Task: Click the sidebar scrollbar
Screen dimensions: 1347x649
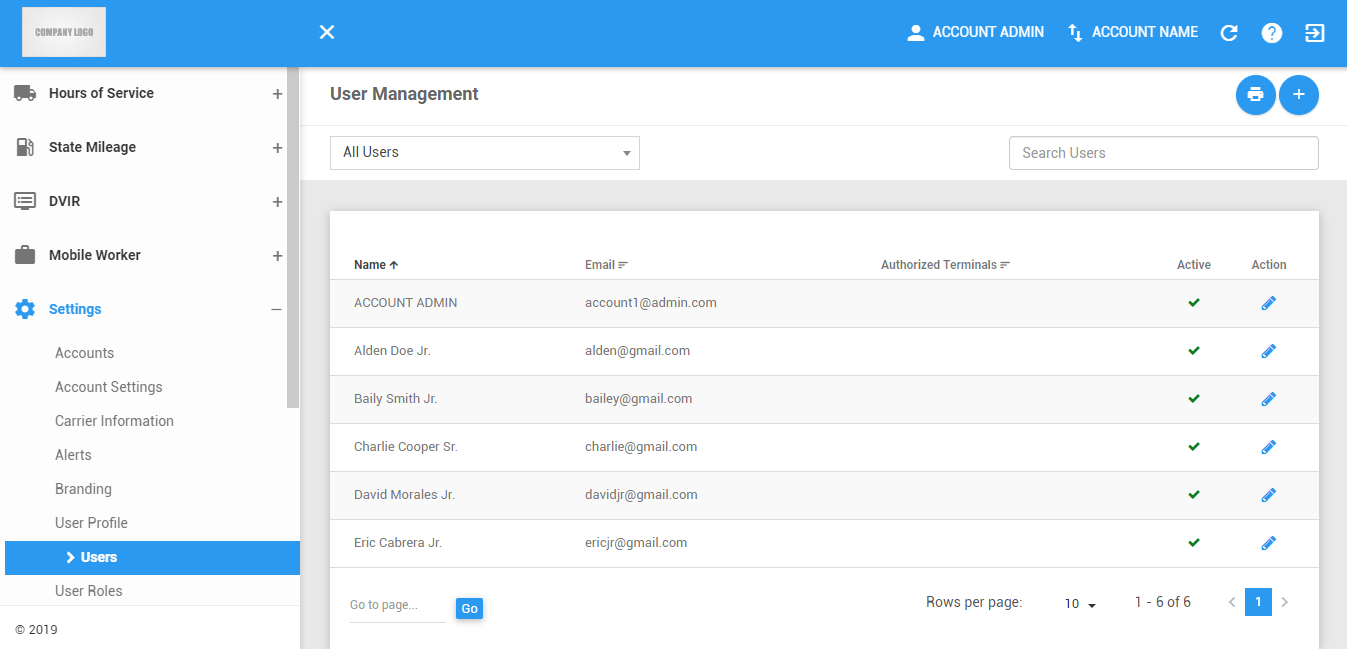Action: pyautogui.click(x=293, y=237)
